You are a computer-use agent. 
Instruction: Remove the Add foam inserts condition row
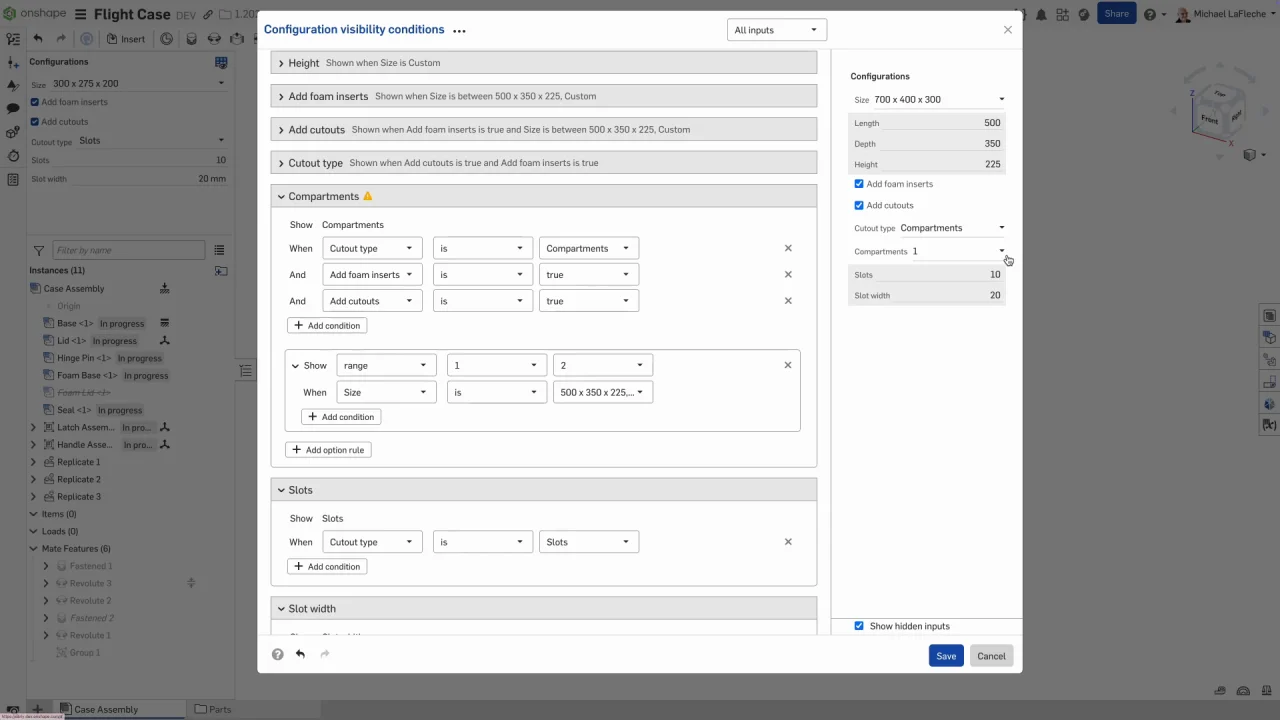[x=787, y=275]
